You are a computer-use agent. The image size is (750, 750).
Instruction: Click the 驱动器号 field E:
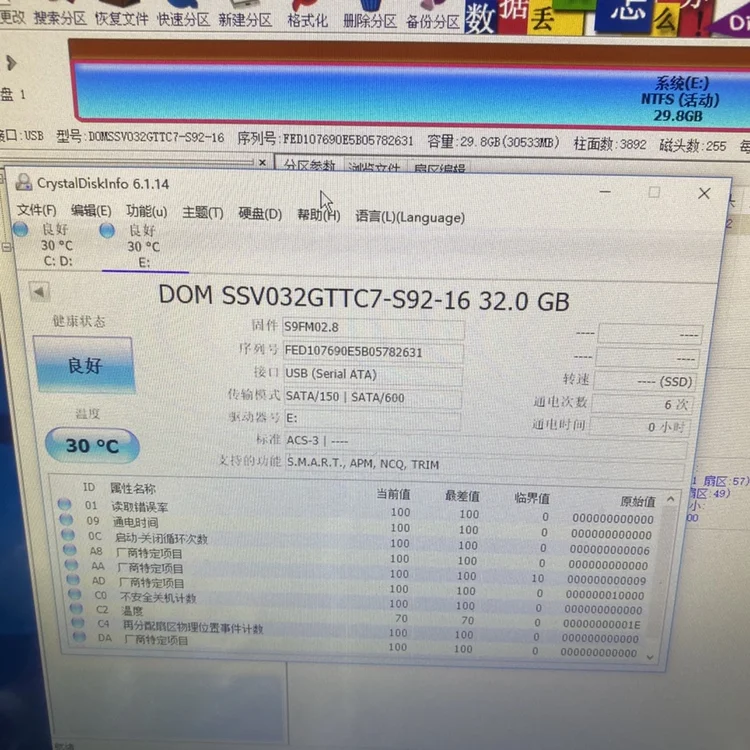[x=373, y=419]
